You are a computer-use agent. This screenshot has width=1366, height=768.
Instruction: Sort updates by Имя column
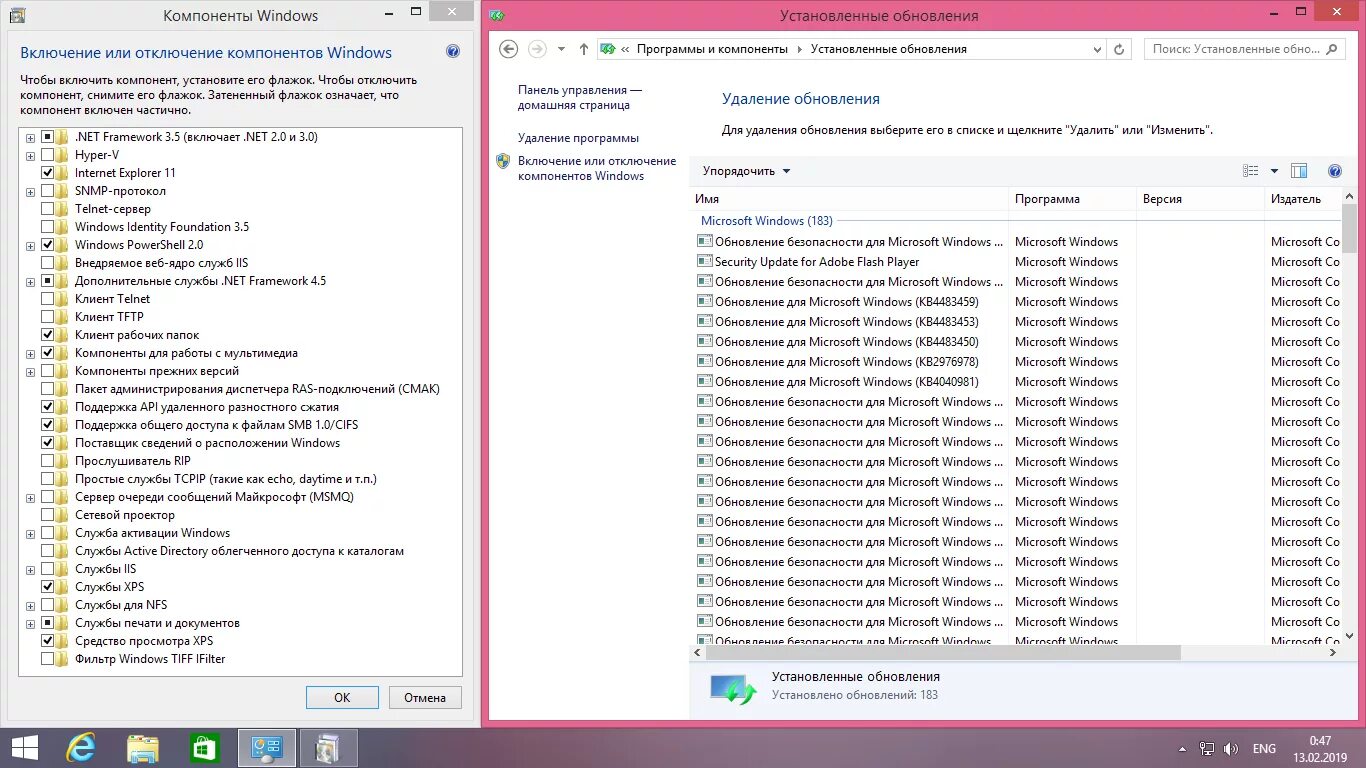[849, 199]
